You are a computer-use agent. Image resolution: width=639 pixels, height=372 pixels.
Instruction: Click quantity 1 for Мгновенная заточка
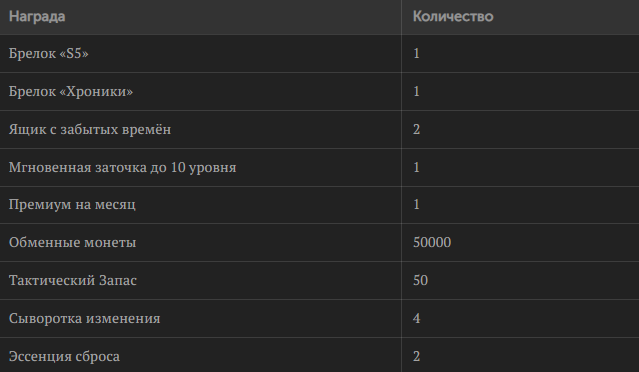[x=416, y=167]
